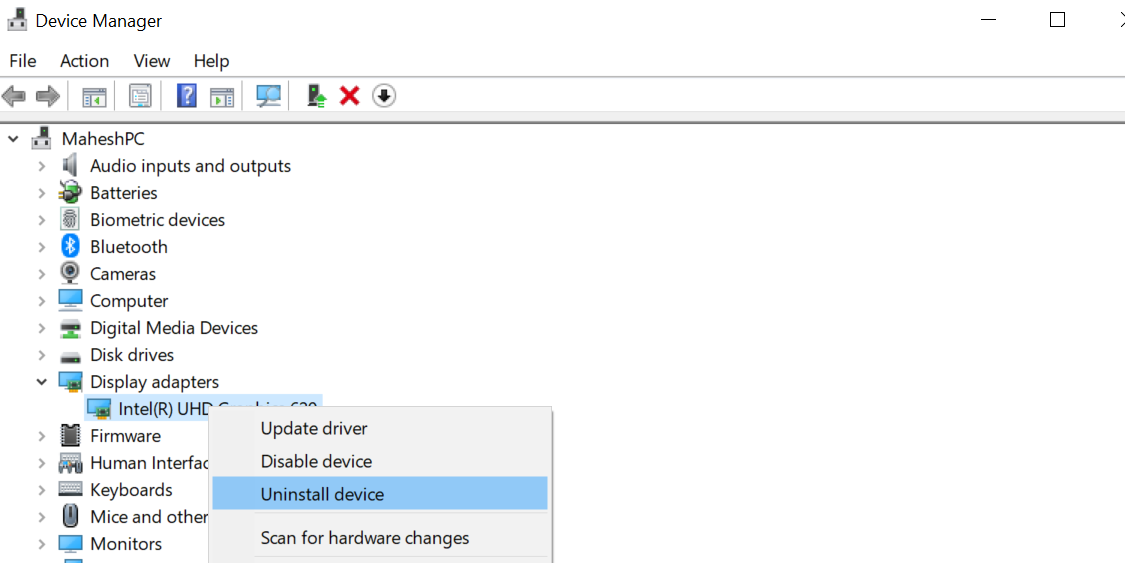Screen dimensions: 1125x563
Task: Click the Back arrow toolbar icon
Action: point(14,95)
